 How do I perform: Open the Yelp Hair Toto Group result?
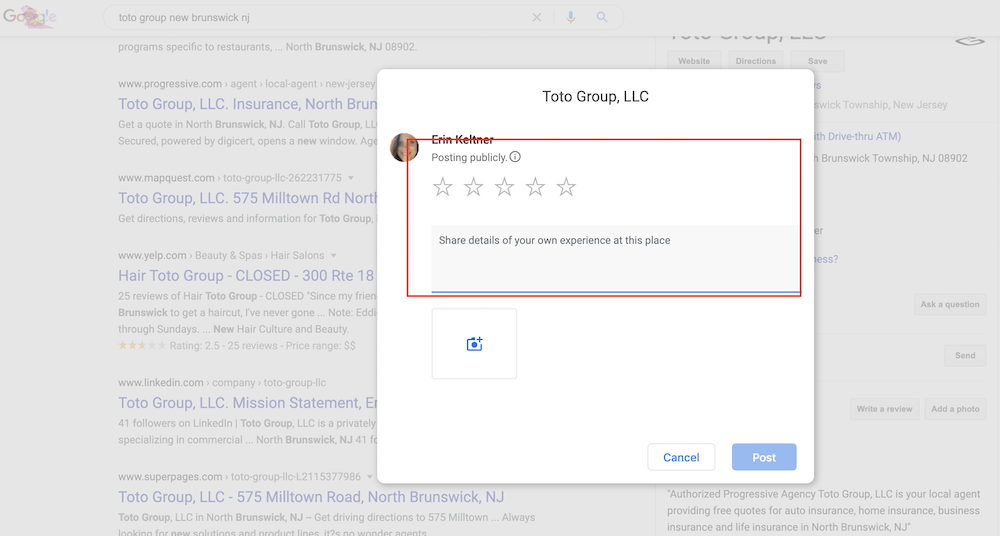(246, 276)
